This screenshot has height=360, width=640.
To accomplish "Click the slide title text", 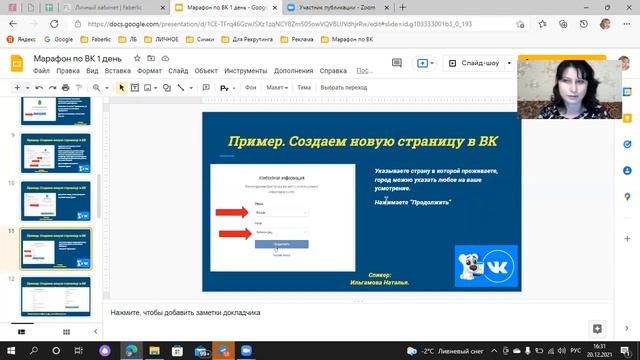I will tap(363, 141).
